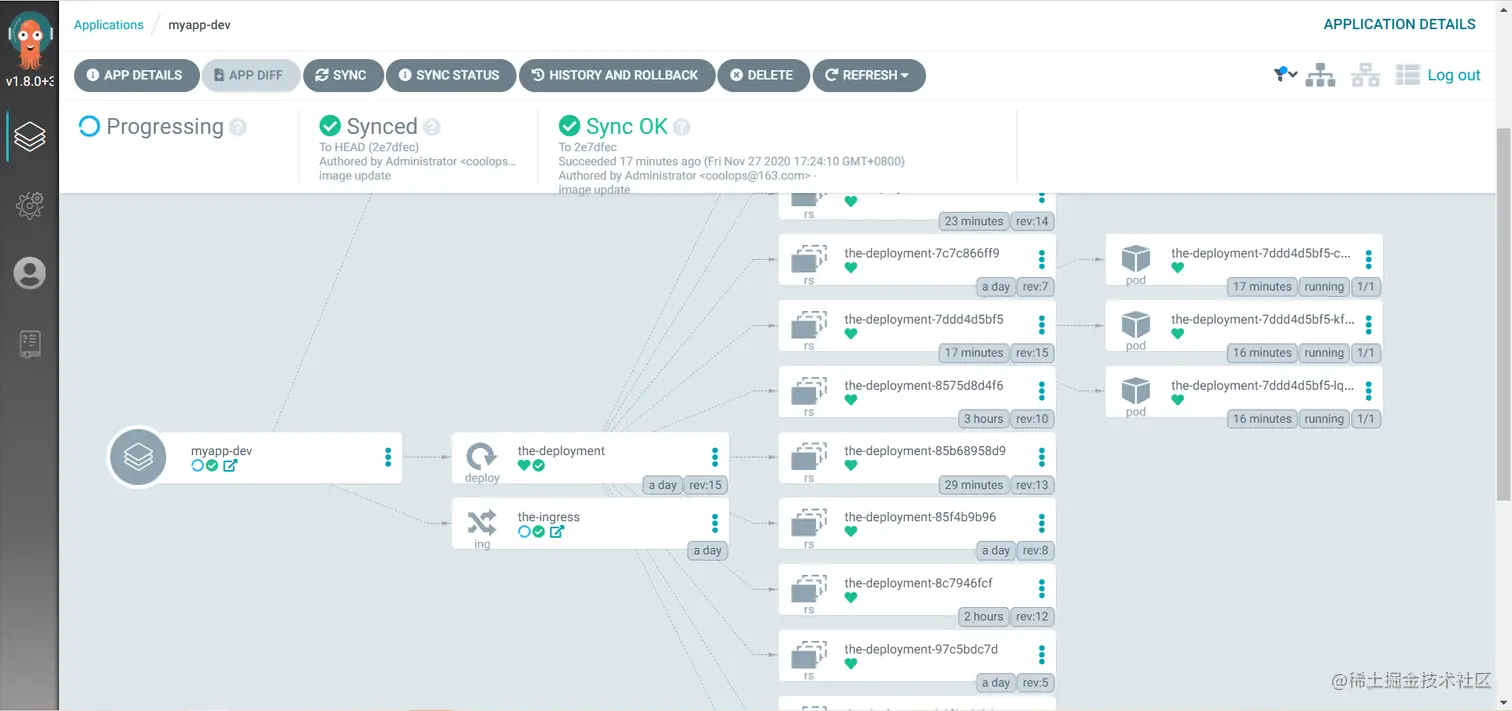The width and height of the screenshot is (1512, 711).
Task: Select pod cube icon of the-deployment-7ddd4d5bf5-kf...
Action: point(1136,324)
